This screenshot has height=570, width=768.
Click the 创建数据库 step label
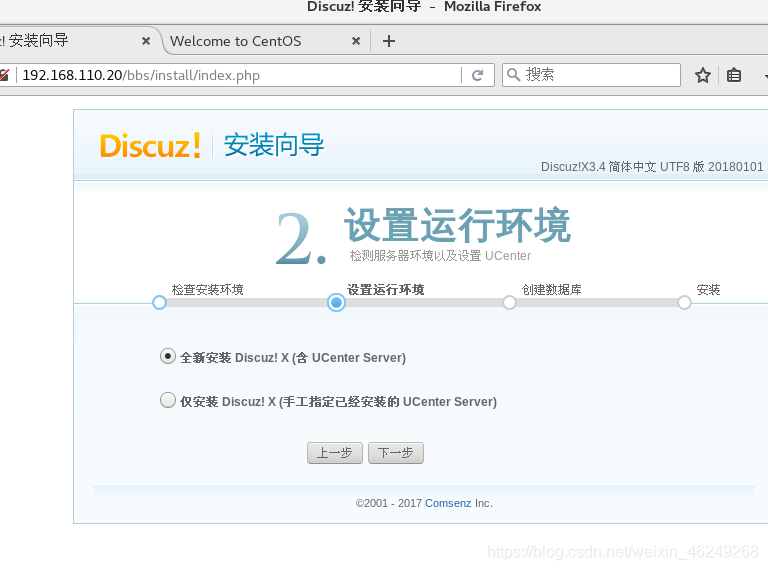(552, 289)
